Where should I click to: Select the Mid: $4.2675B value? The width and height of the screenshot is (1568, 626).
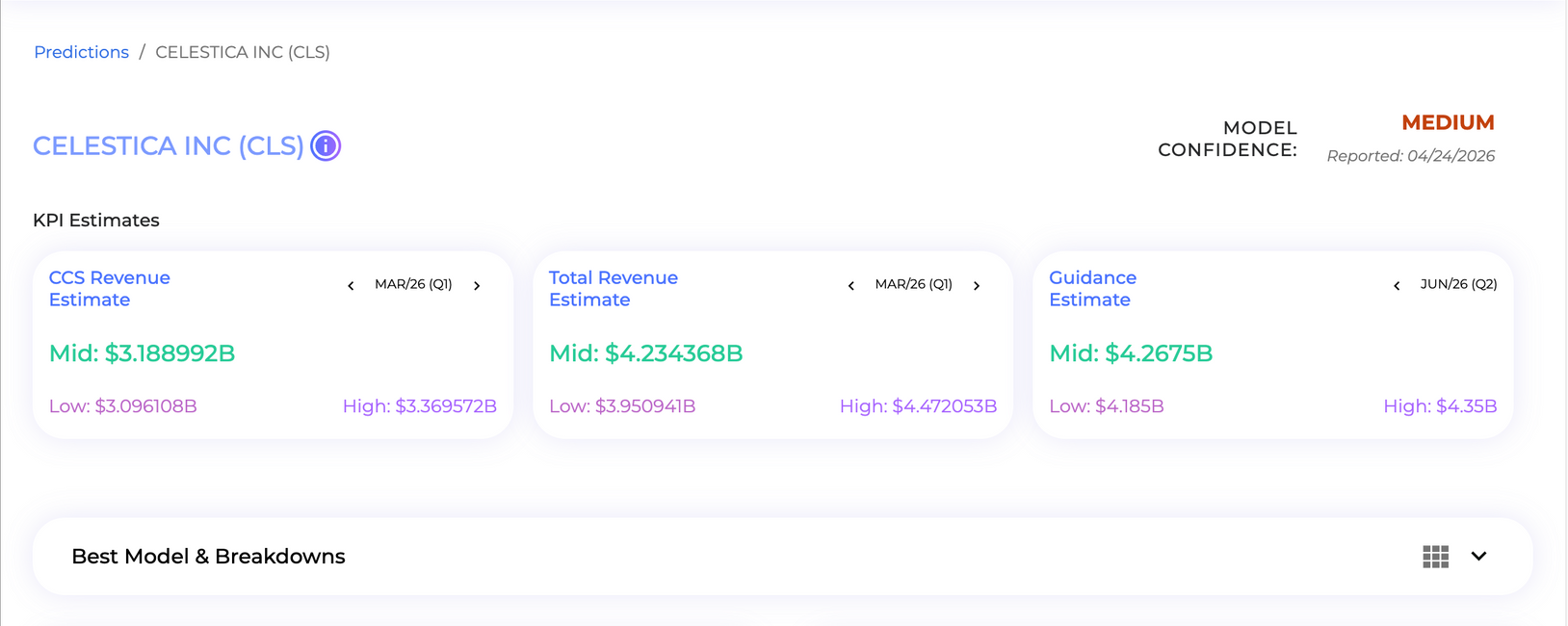tap(1131, 353)
